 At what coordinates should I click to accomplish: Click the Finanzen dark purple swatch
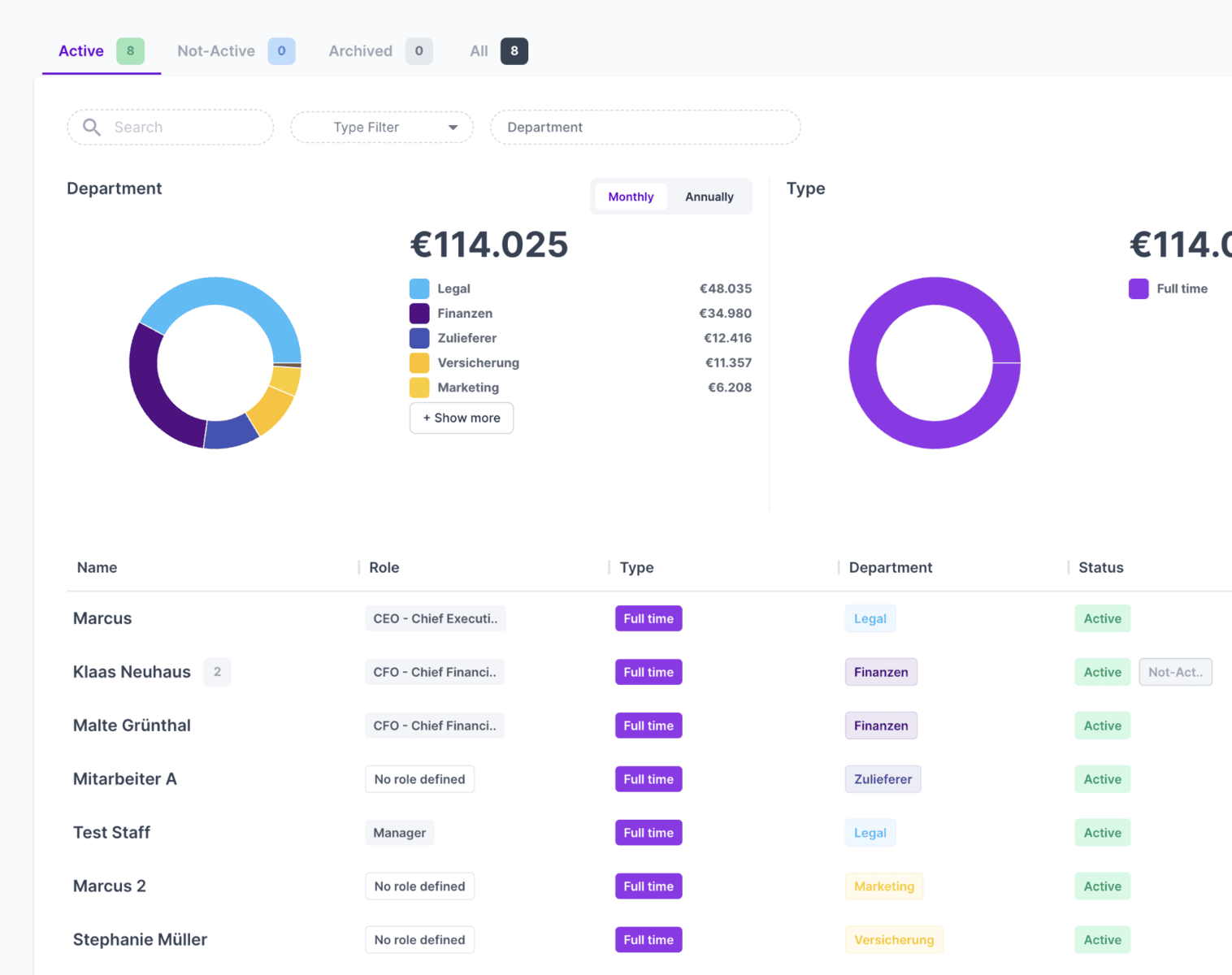point(419,314)
